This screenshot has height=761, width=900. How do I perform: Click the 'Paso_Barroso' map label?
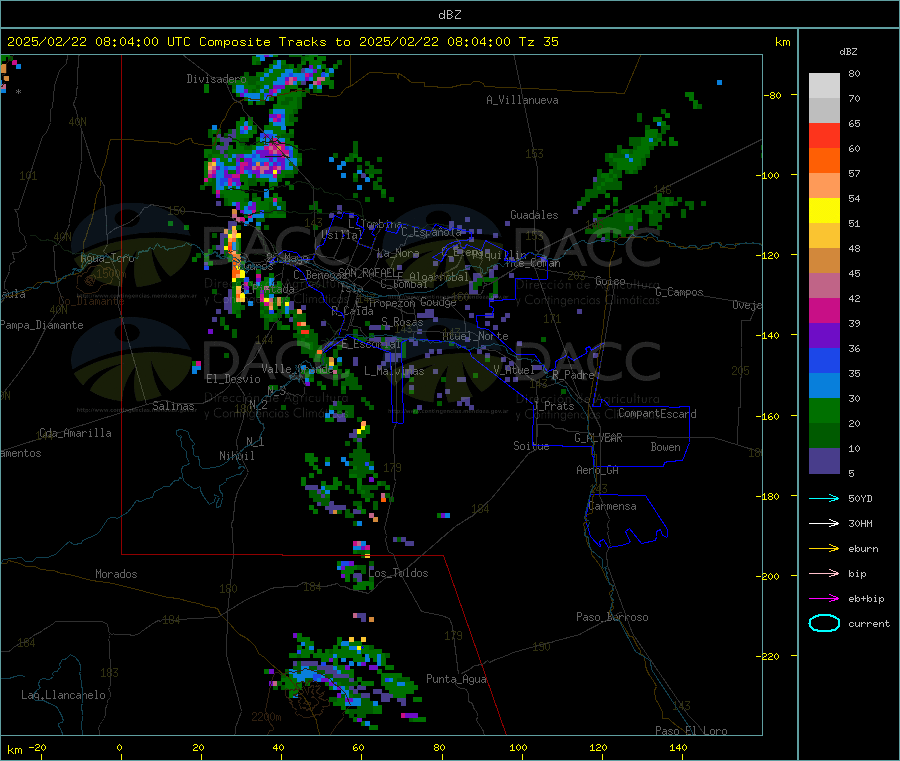(x=612, y=617)
